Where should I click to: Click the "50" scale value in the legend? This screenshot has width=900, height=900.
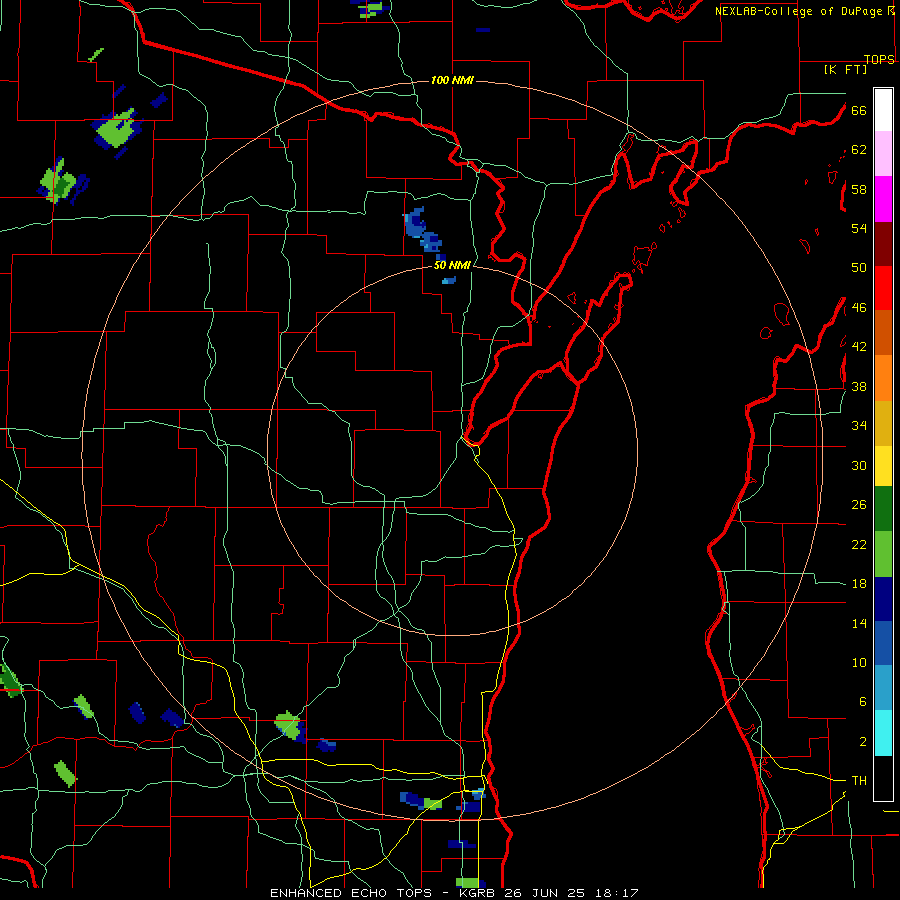859,268
